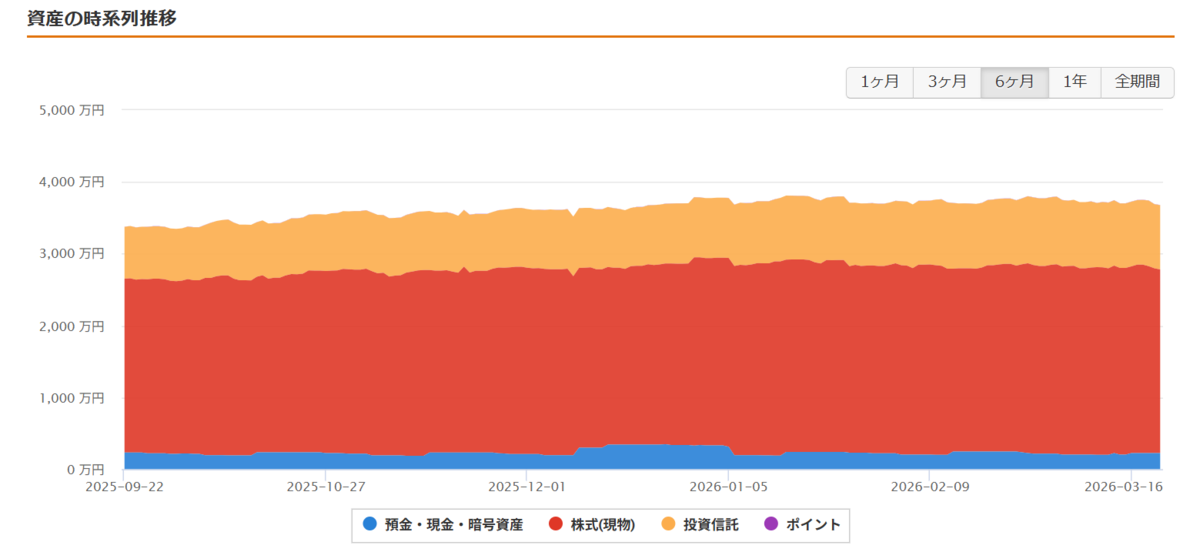Click the 2025-12-01 x-axis date label
Image resolution: width=1200 pixels, height=552 pixels.
tap(526, 487)
